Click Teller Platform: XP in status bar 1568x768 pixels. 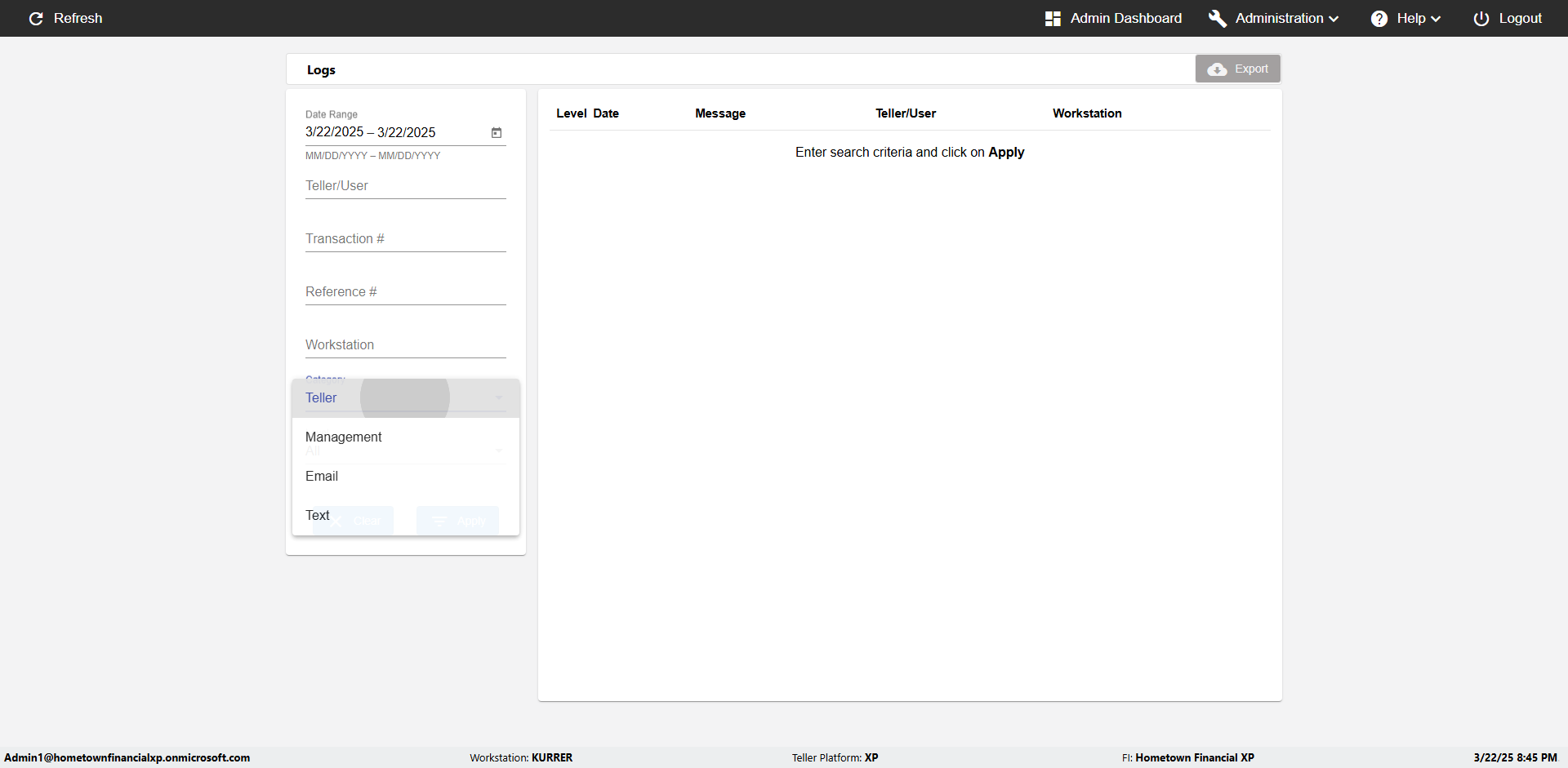[835, 757]
